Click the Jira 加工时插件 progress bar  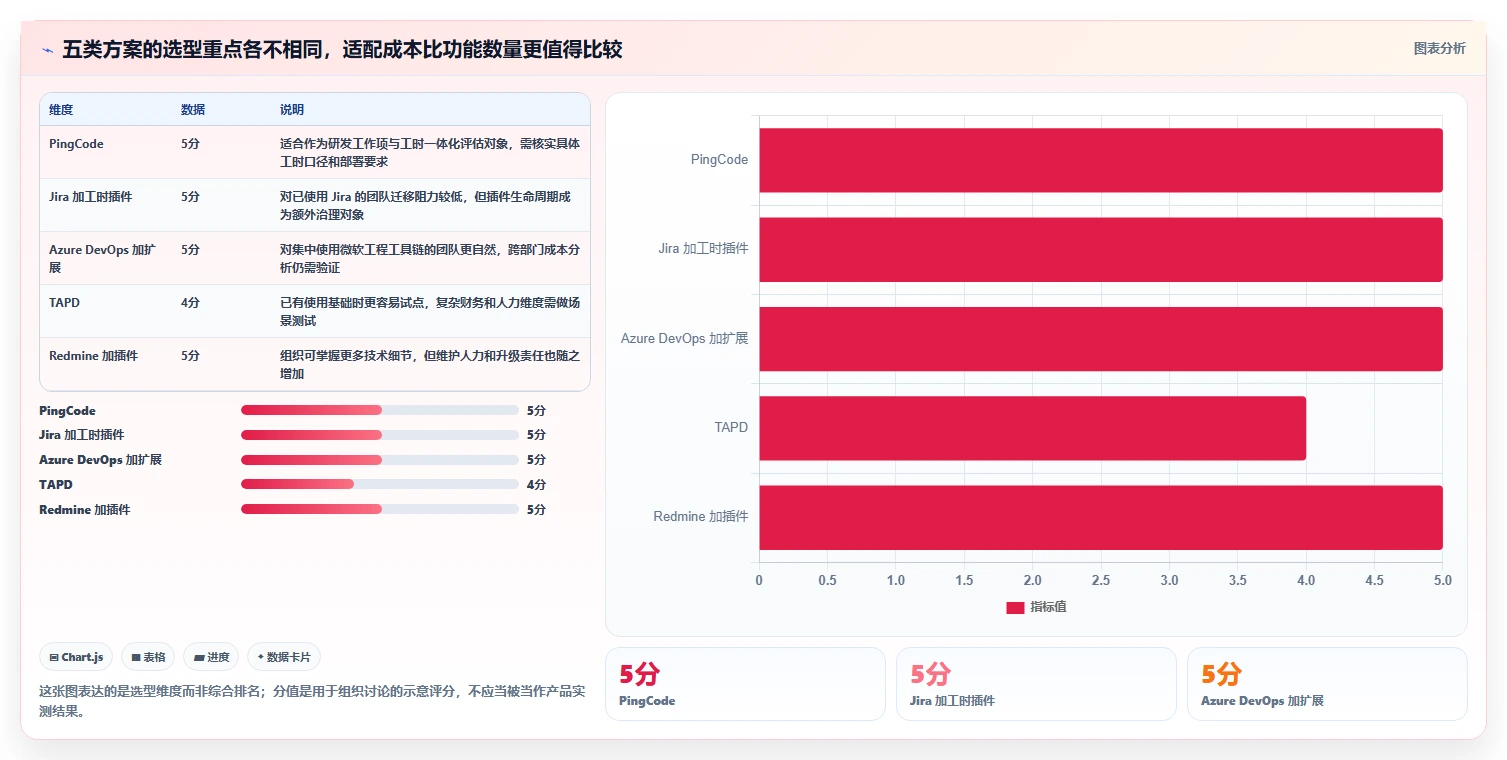(380, 435)
